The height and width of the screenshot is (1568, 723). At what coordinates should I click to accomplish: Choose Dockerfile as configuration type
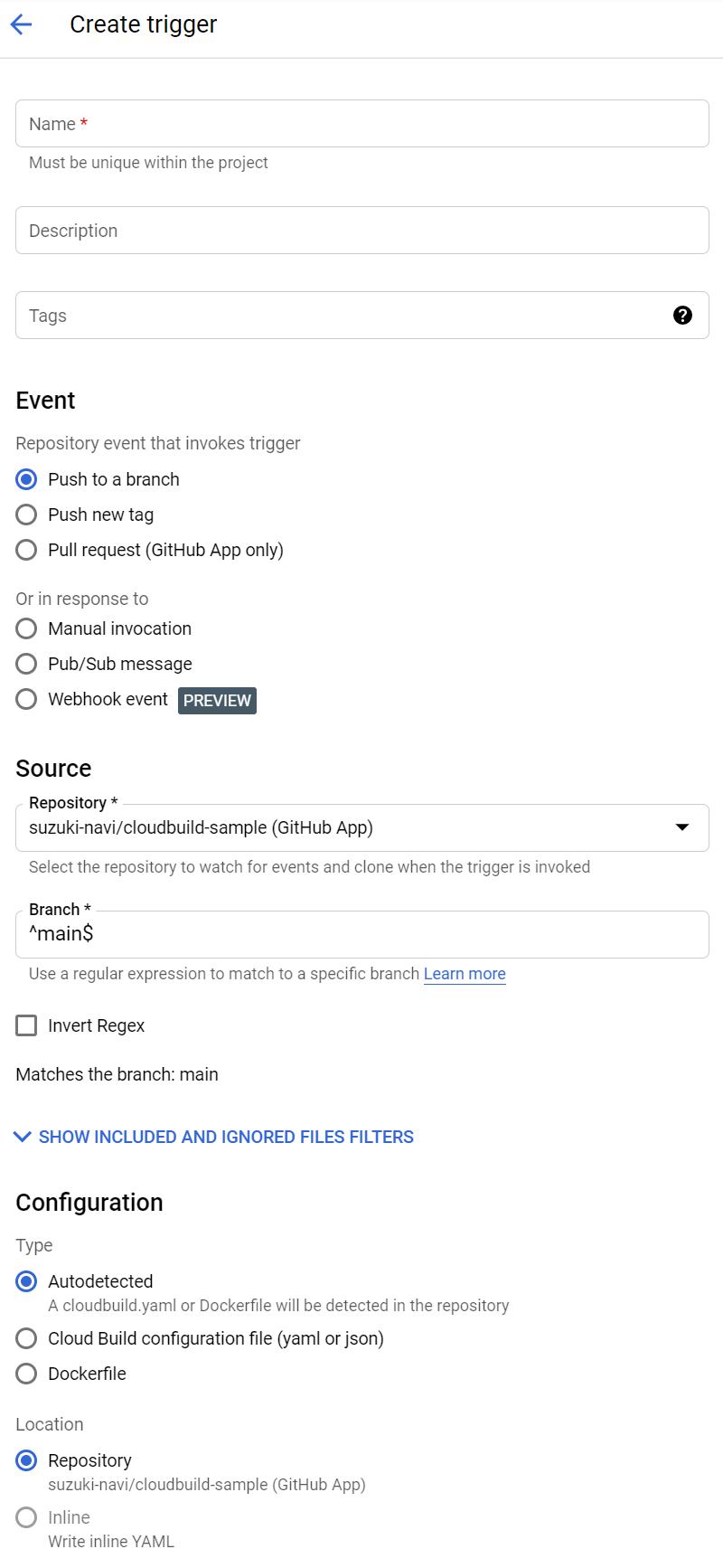click(26, 1373)
